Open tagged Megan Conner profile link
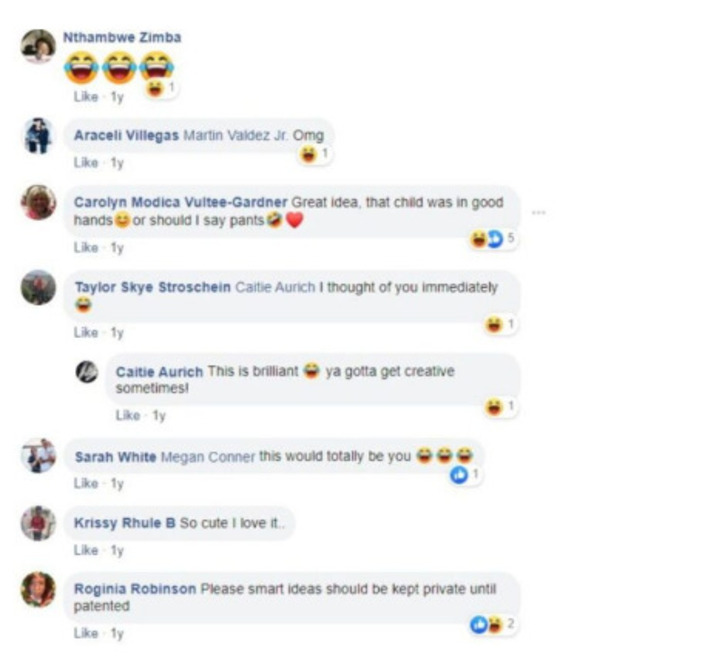This screenshot has width=702, height=663. pyautogui.click(x=208, y=457)
